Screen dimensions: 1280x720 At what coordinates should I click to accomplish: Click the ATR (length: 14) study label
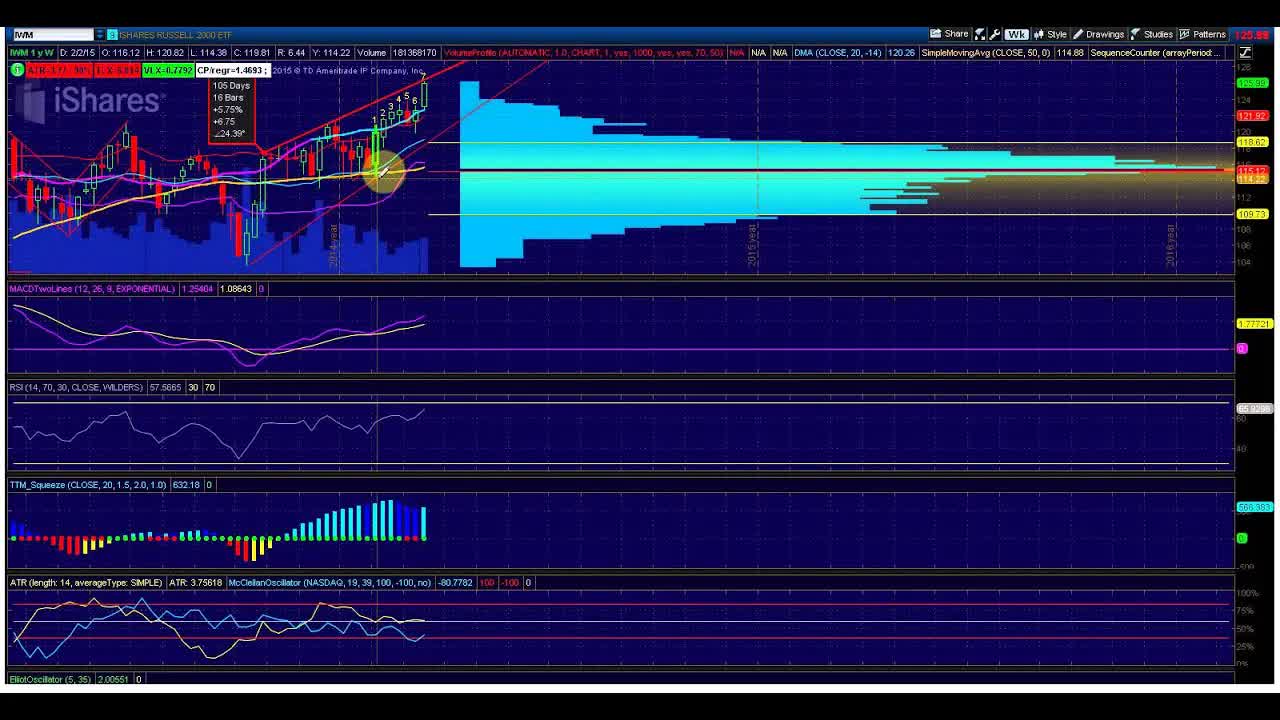[x=86, y=582]
